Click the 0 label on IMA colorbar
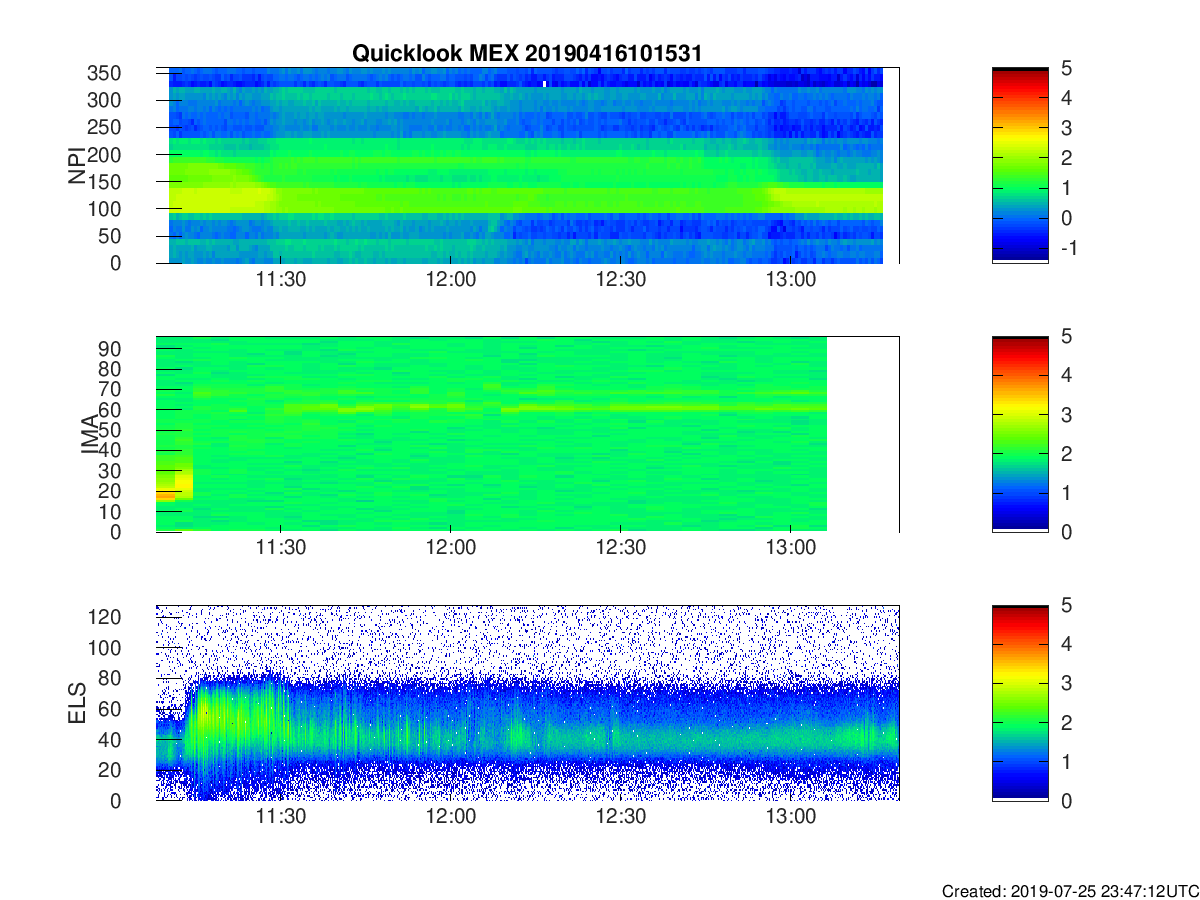Viewport: 1200px width, 900px height. pyautogui.click(x=1066, y=532)
